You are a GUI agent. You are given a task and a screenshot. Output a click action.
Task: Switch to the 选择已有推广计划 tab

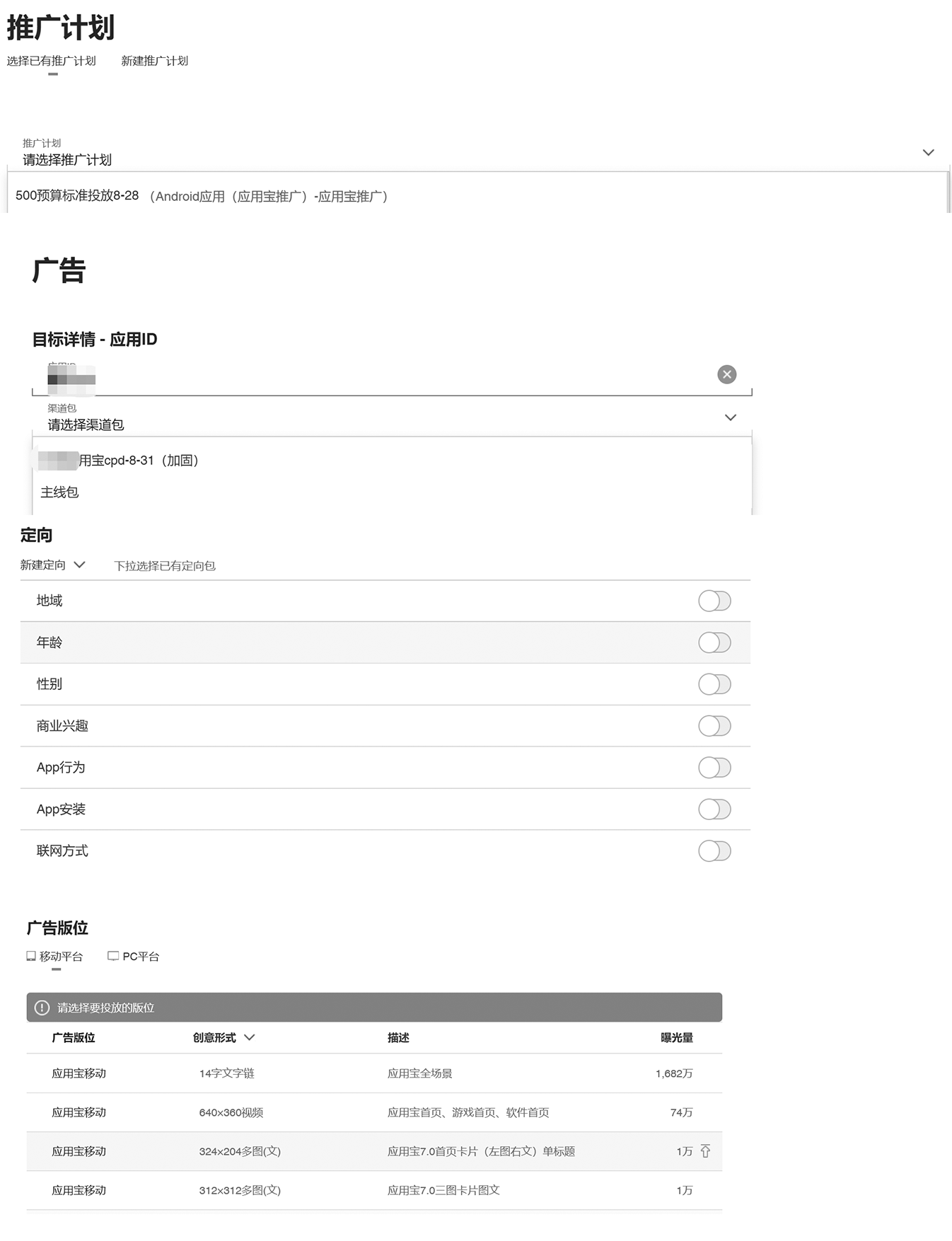tap(52, 61)
